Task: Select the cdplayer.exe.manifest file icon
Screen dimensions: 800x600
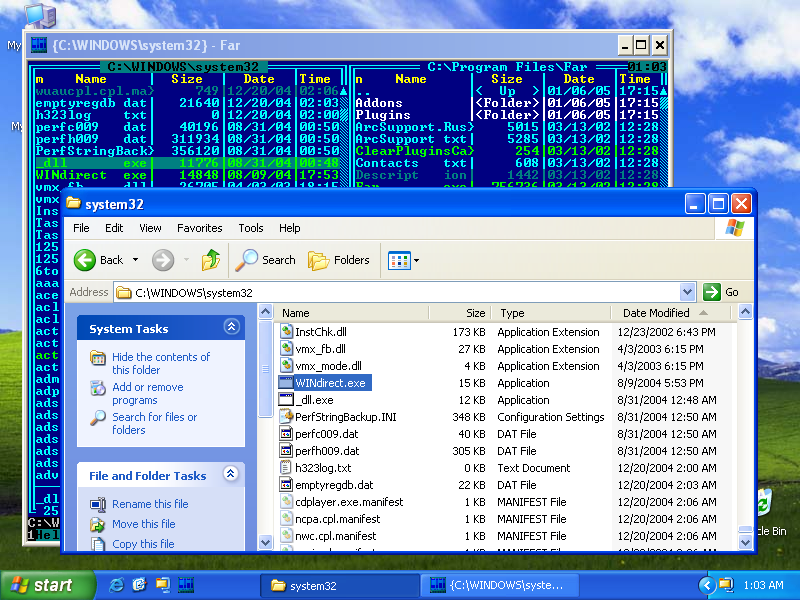Action: [286, 502]
